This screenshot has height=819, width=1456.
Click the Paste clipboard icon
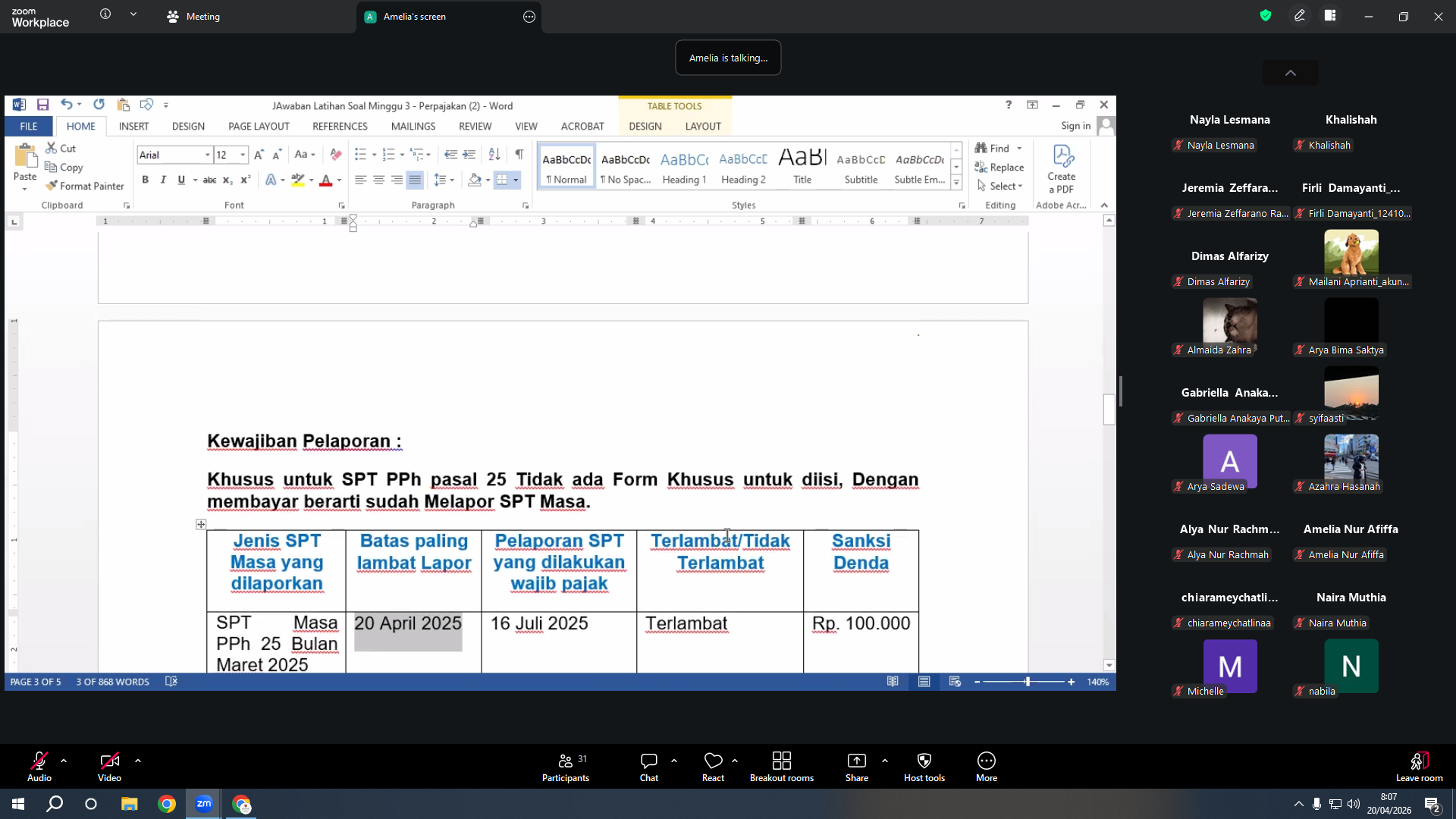click(25, 156)
